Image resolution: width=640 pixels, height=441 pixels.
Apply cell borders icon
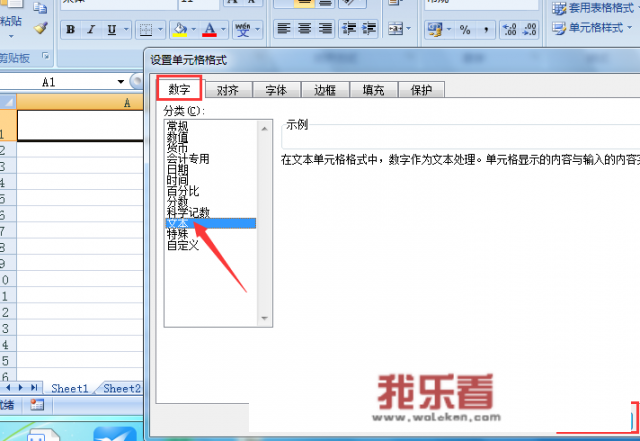(146, 29)
